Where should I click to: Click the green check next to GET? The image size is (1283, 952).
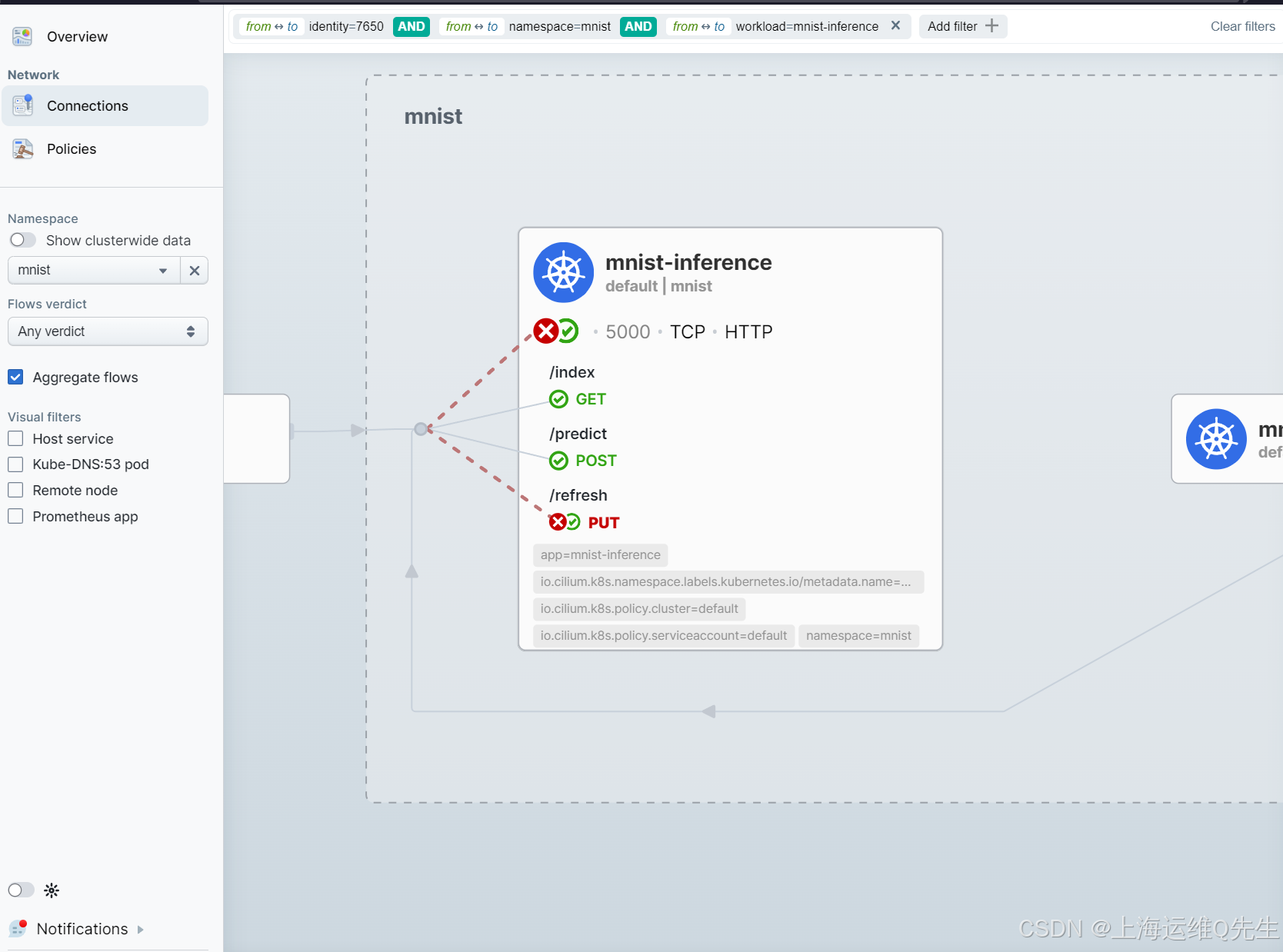click(558, 399)
